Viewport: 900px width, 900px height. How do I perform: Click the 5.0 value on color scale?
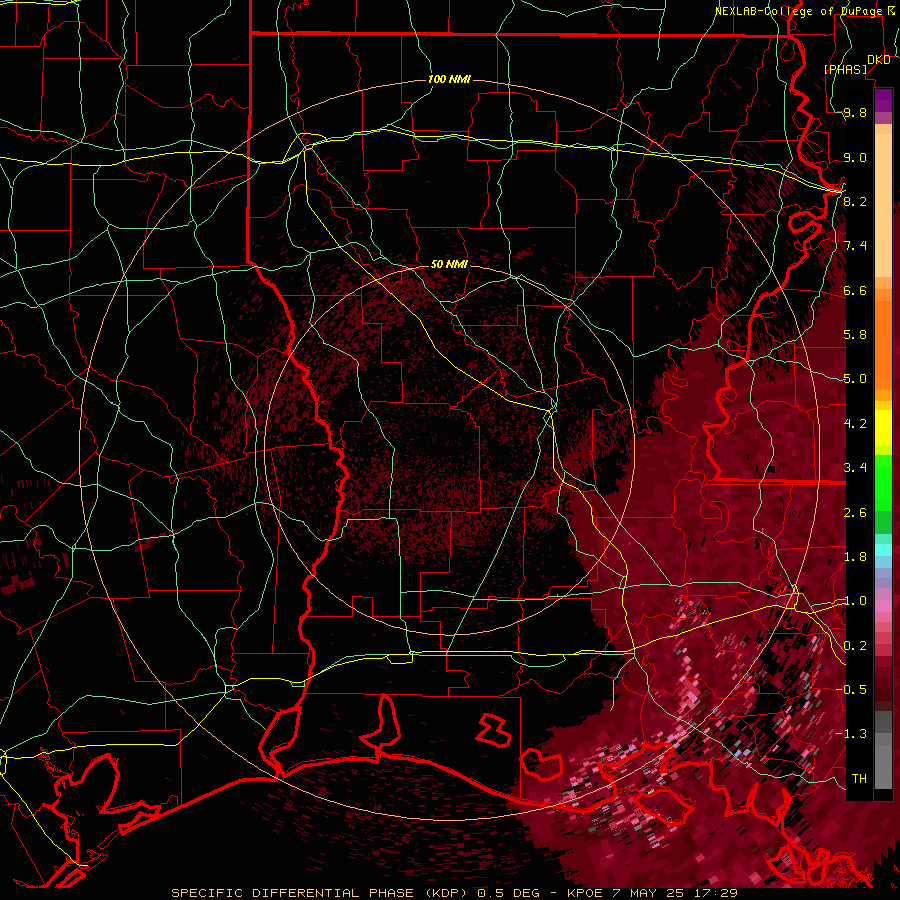[855, 379]
